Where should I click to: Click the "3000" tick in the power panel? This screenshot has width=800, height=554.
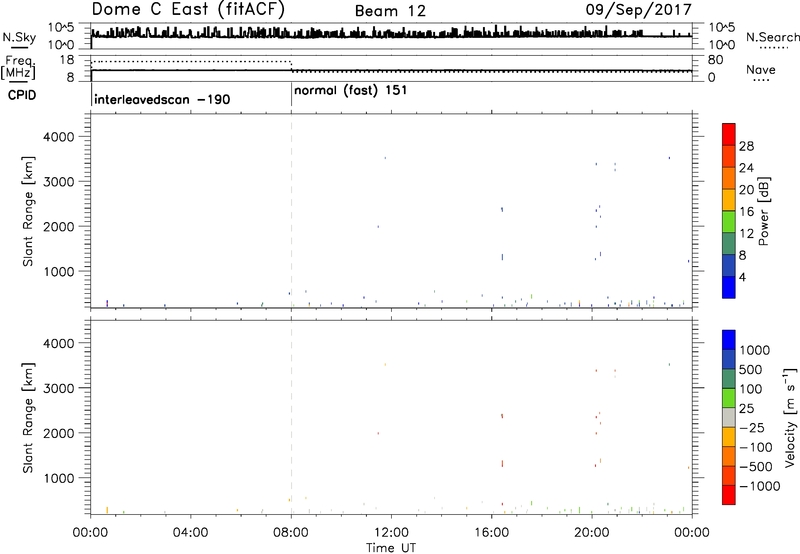59,182
